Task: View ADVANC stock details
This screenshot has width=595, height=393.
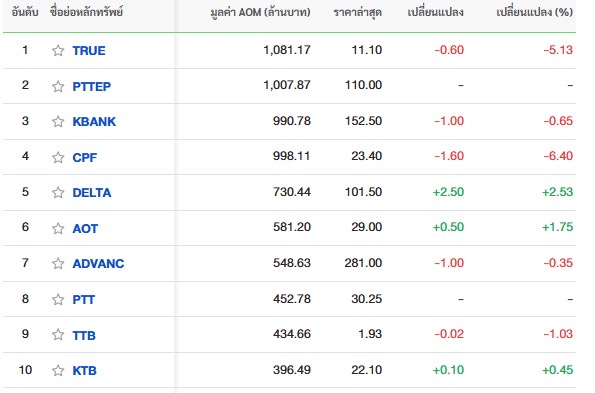Action: click(98, 263)
